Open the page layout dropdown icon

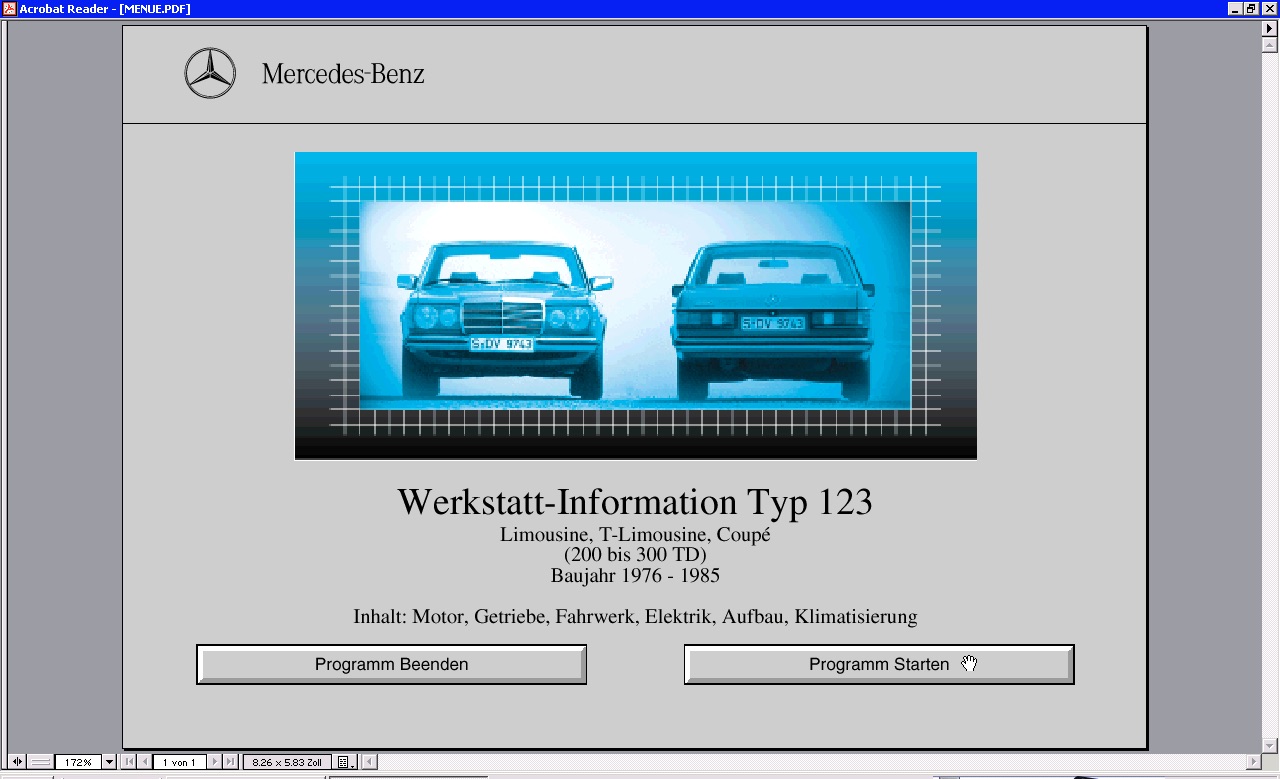pos(346,762)
